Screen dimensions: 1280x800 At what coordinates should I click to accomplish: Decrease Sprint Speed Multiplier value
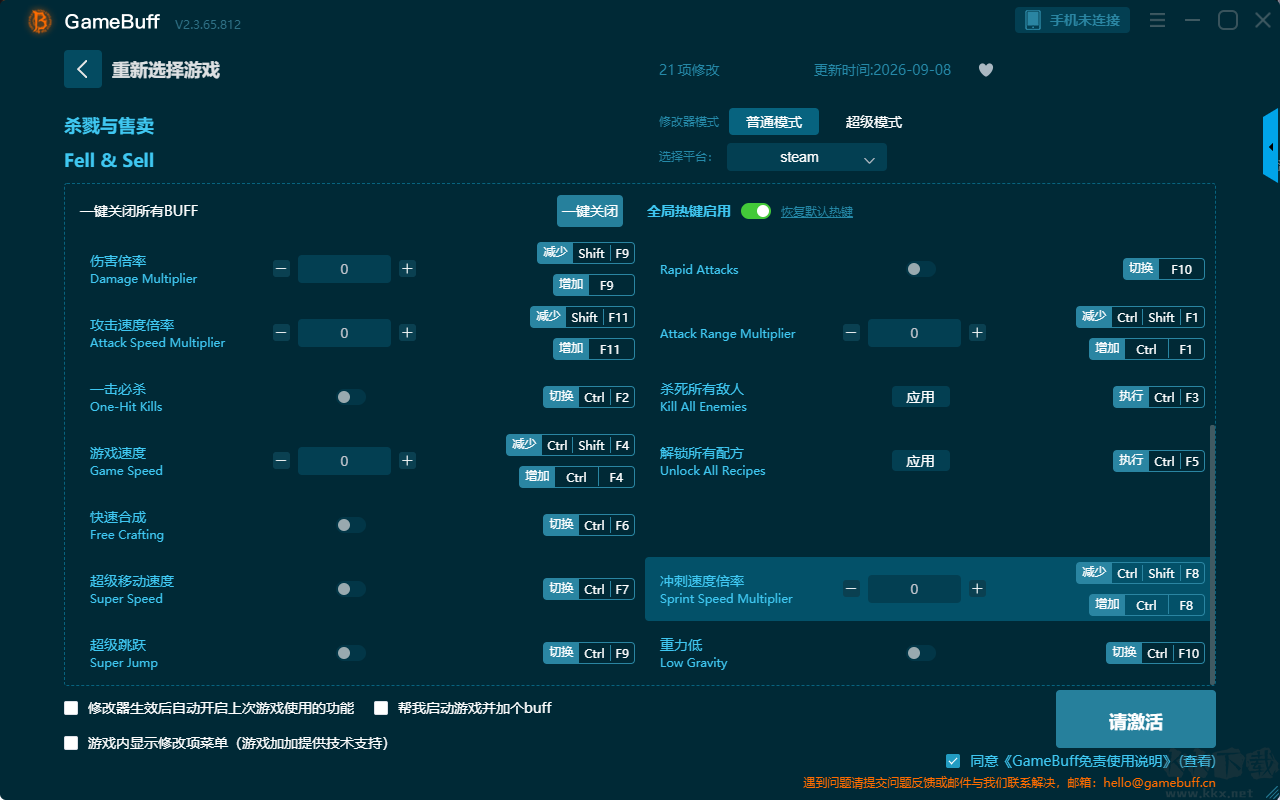pos(851,589)
